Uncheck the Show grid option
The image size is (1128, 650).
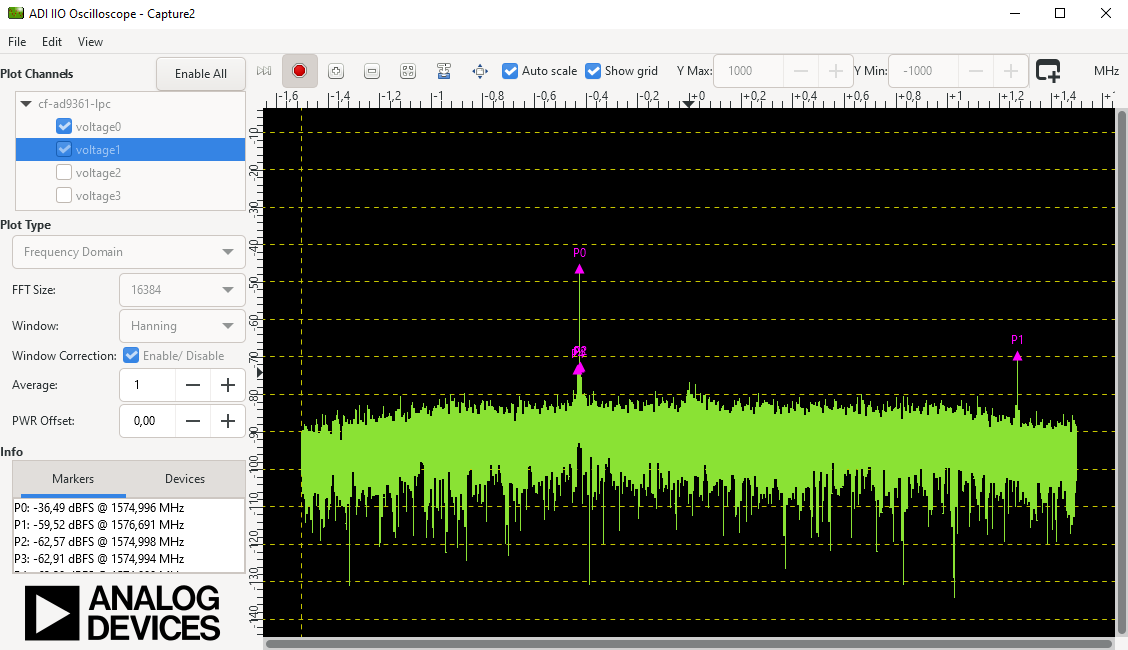593,71
